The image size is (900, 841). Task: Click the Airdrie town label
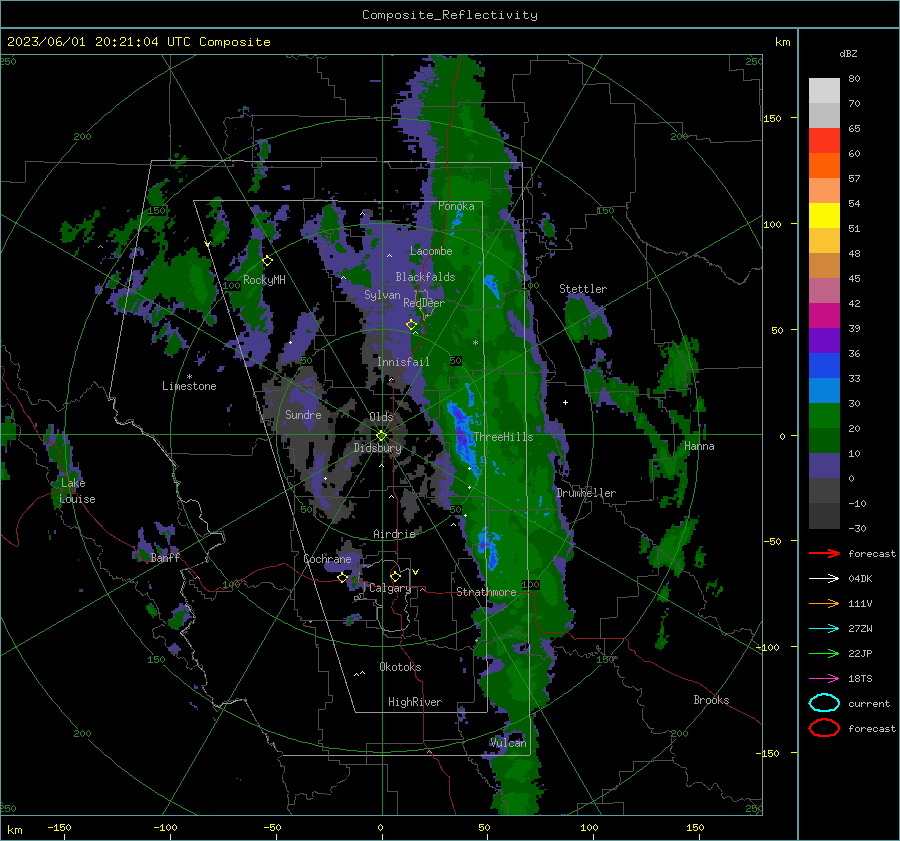click(394, 534)
